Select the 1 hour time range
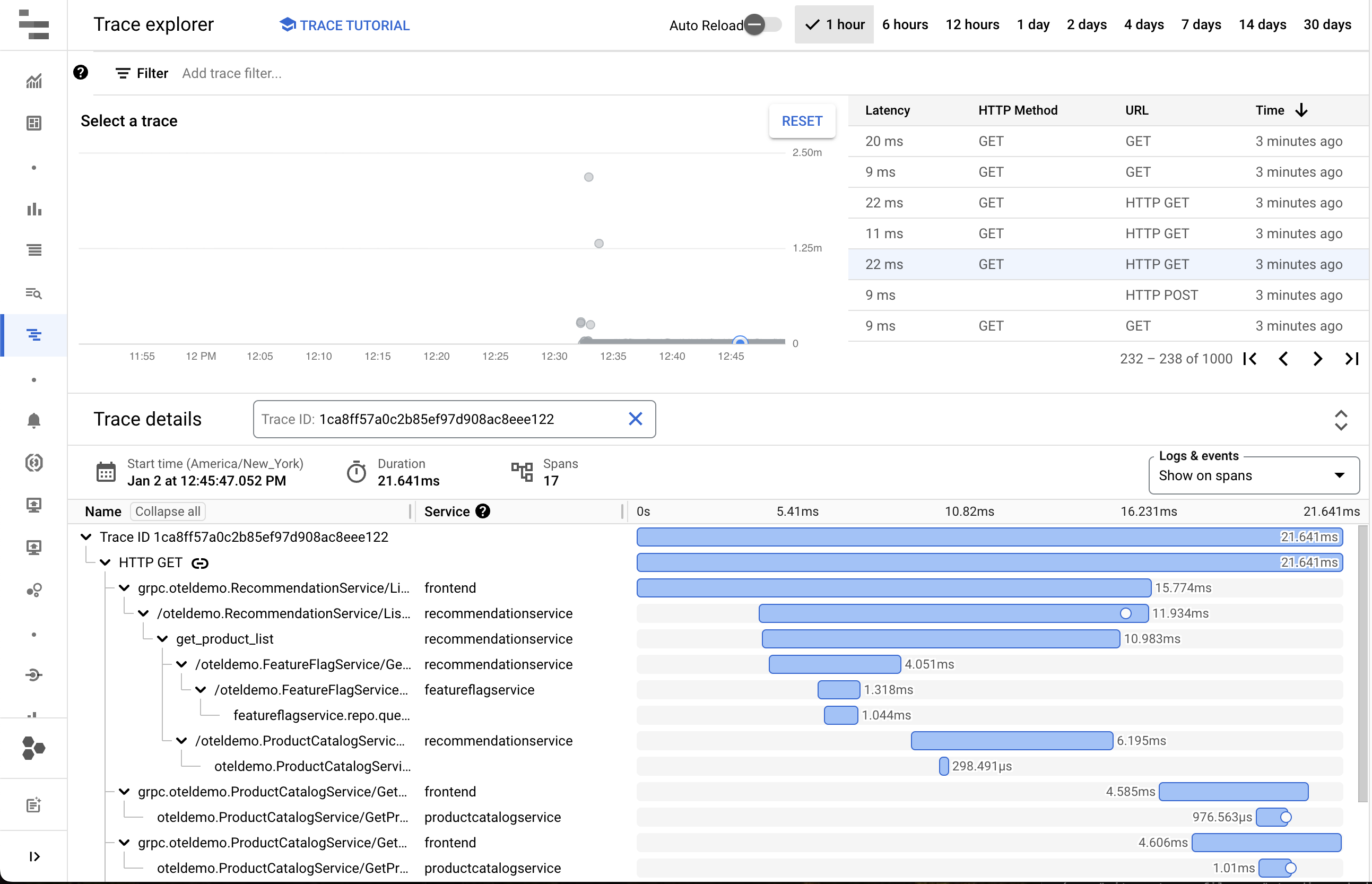The image size is (1372, 884). coord(834,25)
